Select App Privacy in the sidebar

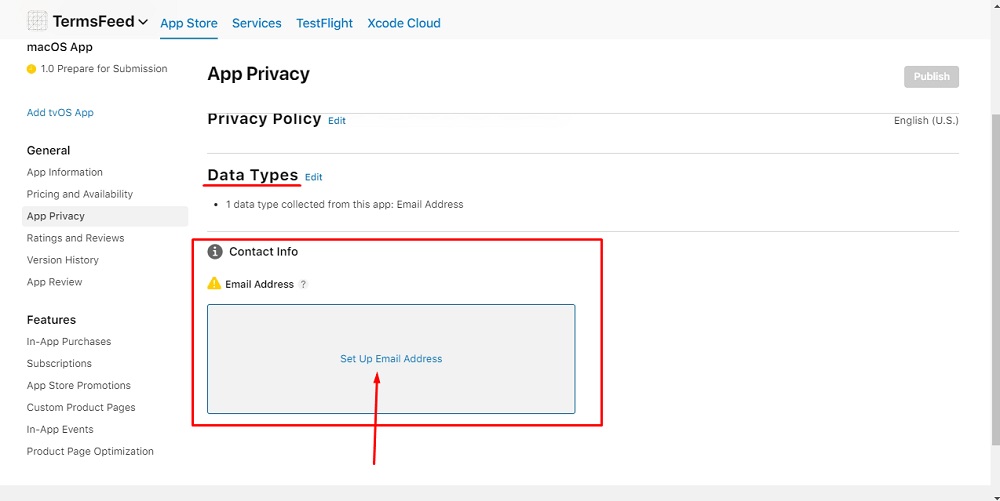(x=105, y=216)
